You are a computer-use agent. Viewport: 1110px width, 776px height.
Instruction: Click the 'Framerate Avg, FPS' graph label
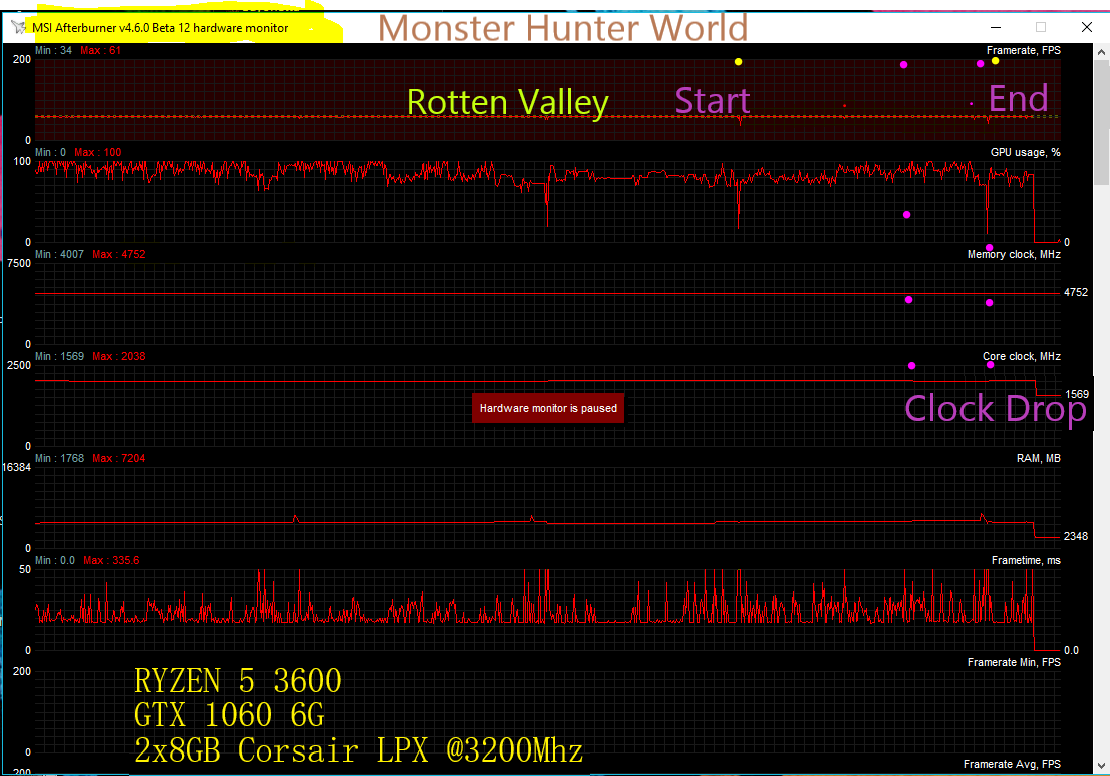[x=1012, y=764]
